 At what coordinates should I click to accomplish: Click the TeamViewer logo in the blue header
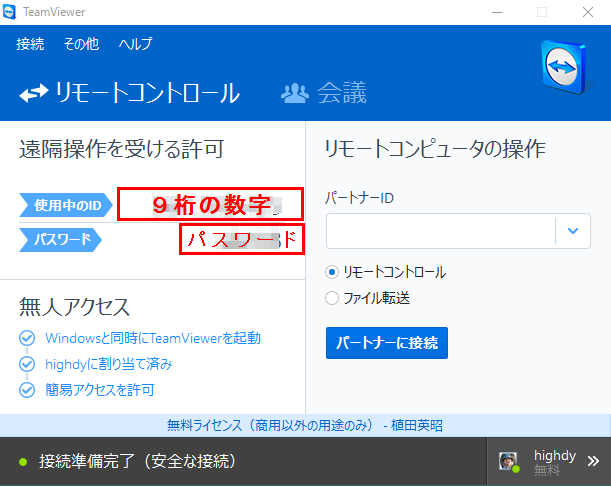tap(565, 67)
